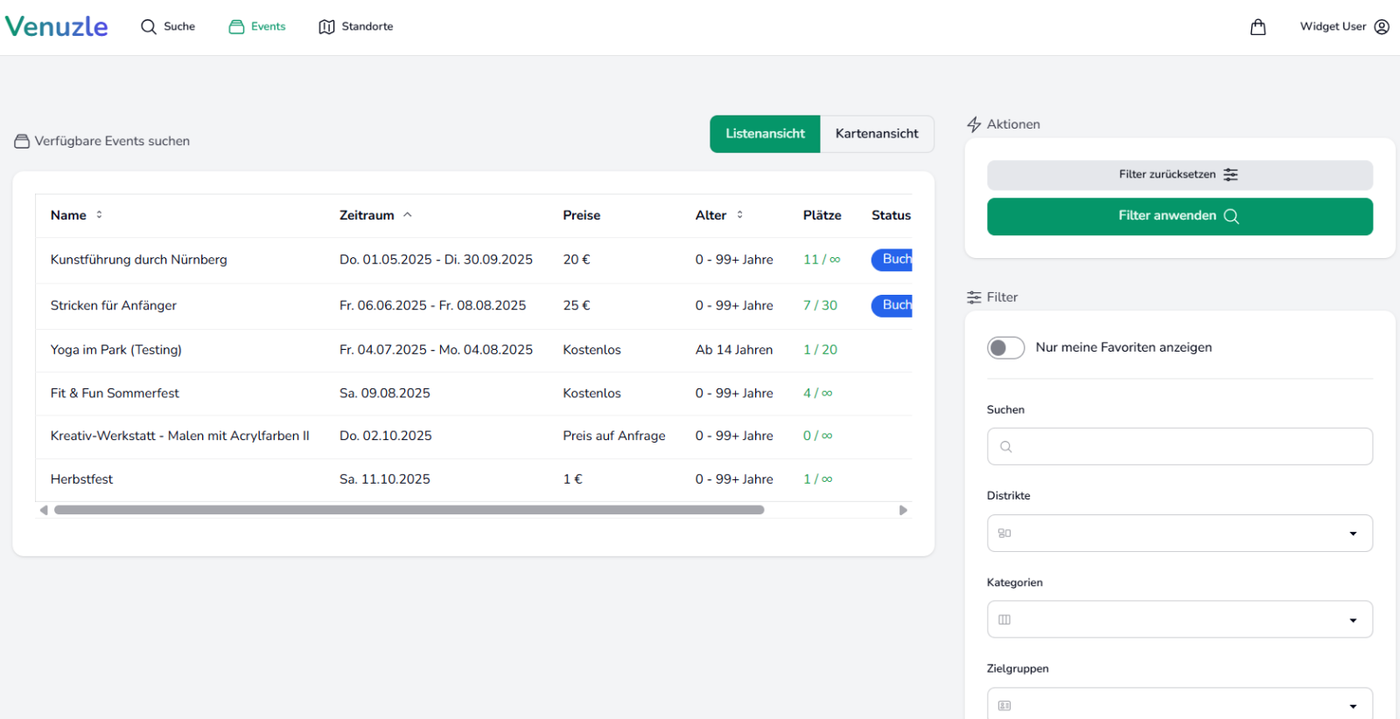Open the Zielgruppen dropdown
The image size is (1400, 719).
pos(1180,703)
